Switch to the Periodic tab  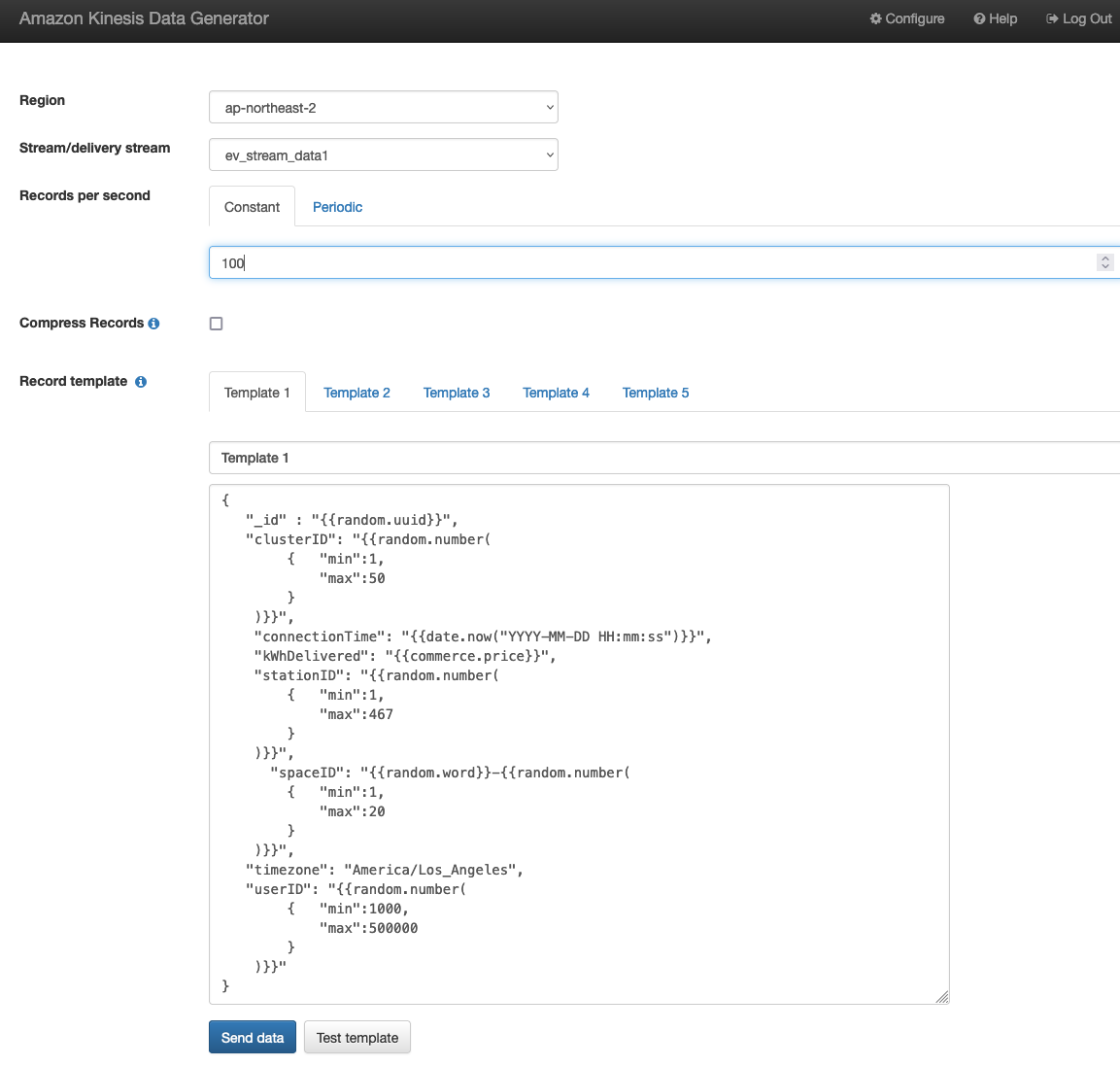337,206
